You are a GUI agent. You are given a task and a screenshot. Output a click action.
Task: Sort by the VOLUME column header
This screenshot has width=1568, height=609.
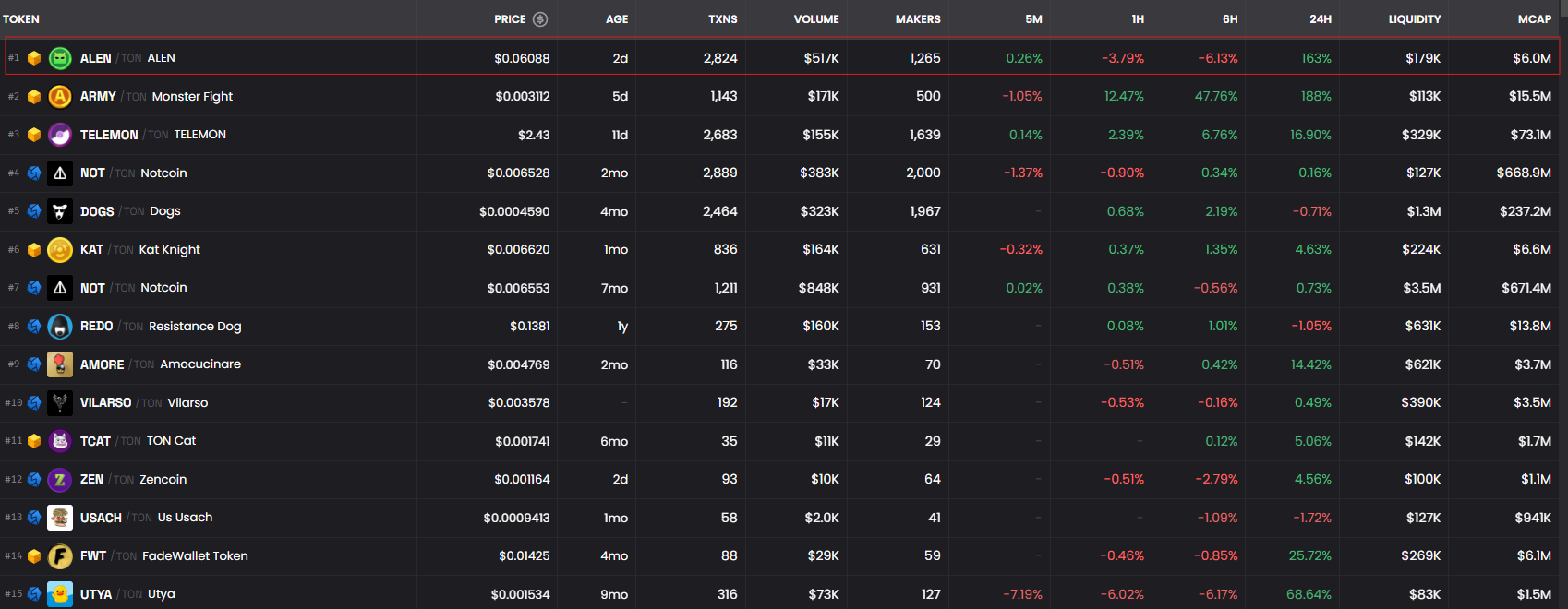[816, 19]
